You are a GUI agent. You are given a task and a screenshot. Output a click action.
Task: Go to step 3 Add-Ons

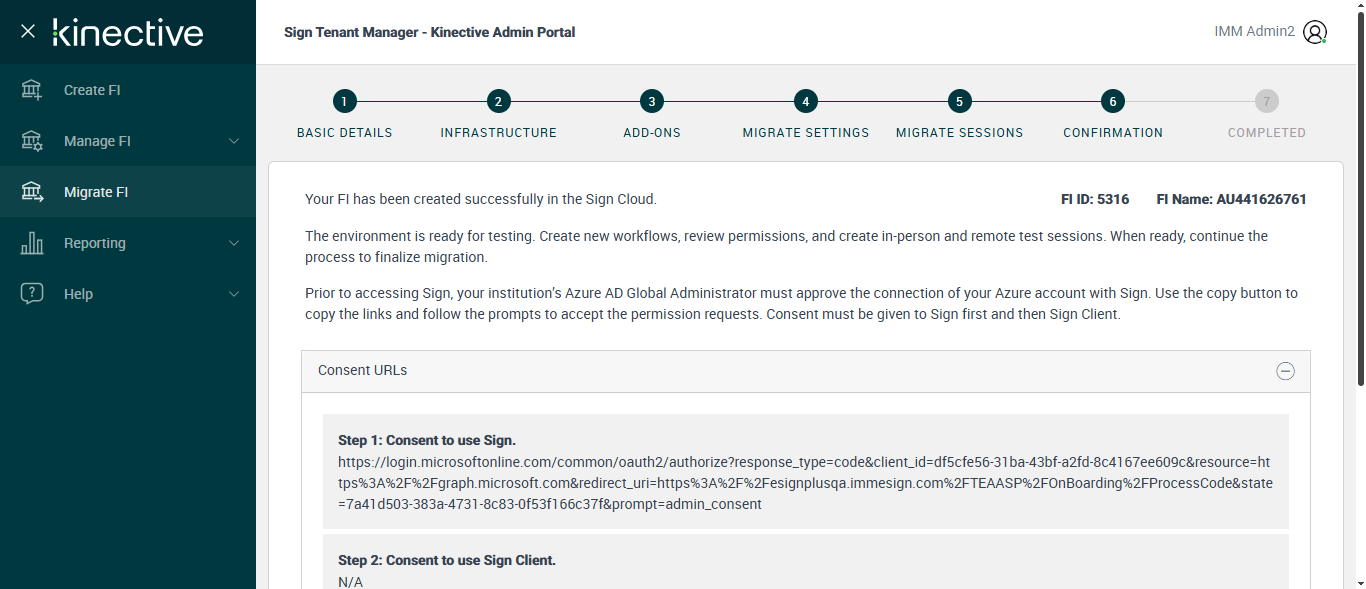(x=652, y=101)
